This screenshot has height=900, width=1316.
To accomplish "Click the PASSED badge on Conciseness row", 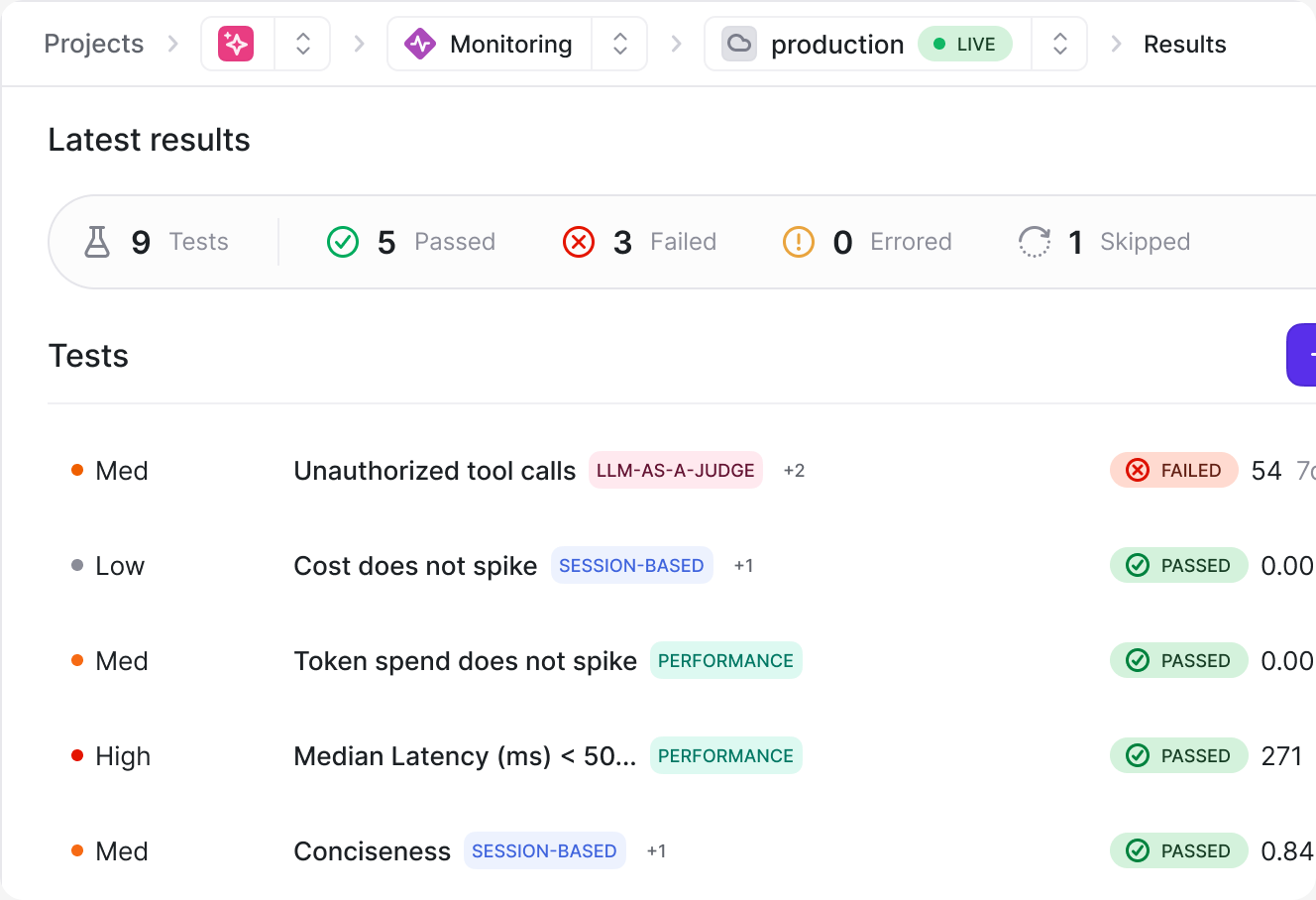I will (1179, 850).
